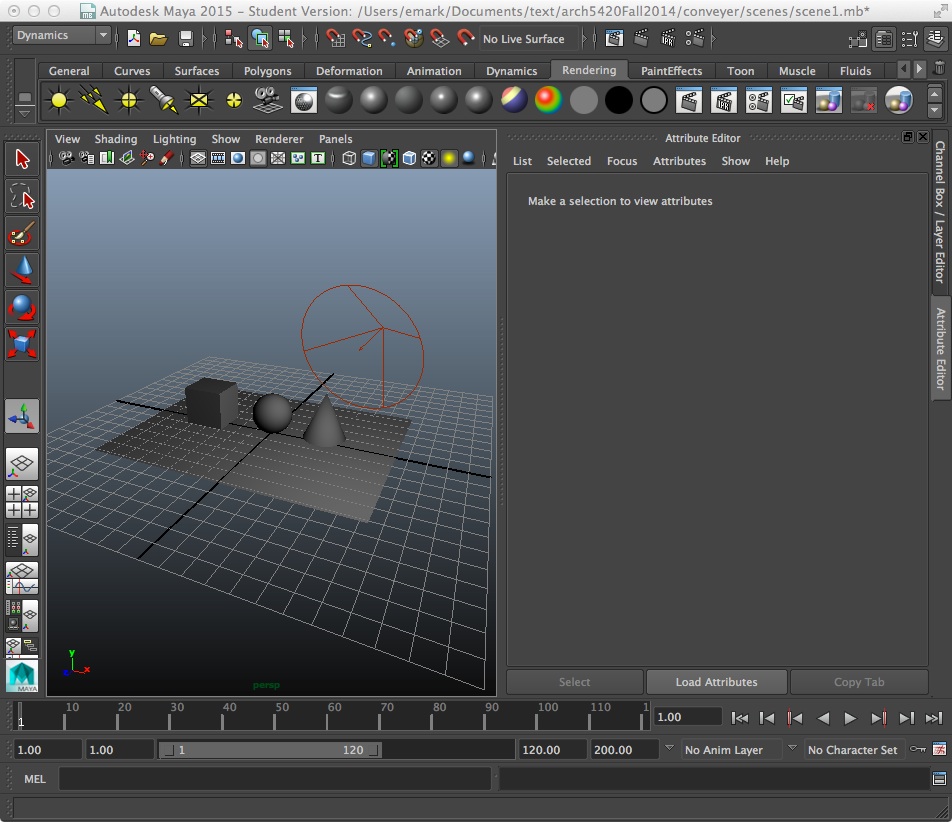Create a point light from the shelf

click(x=129, y=100)
